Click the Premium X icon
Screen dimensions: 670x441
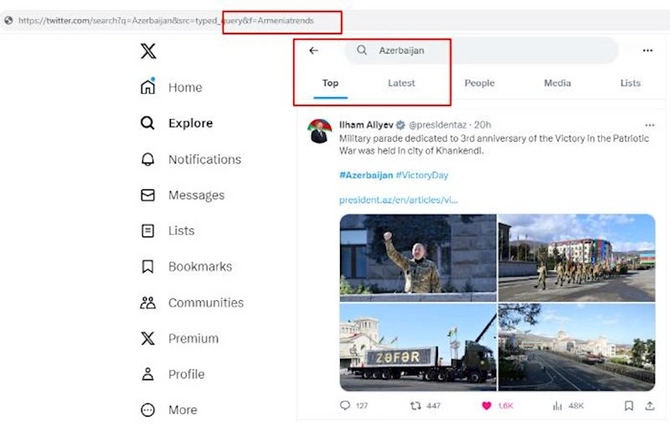(x=148, y=338)
